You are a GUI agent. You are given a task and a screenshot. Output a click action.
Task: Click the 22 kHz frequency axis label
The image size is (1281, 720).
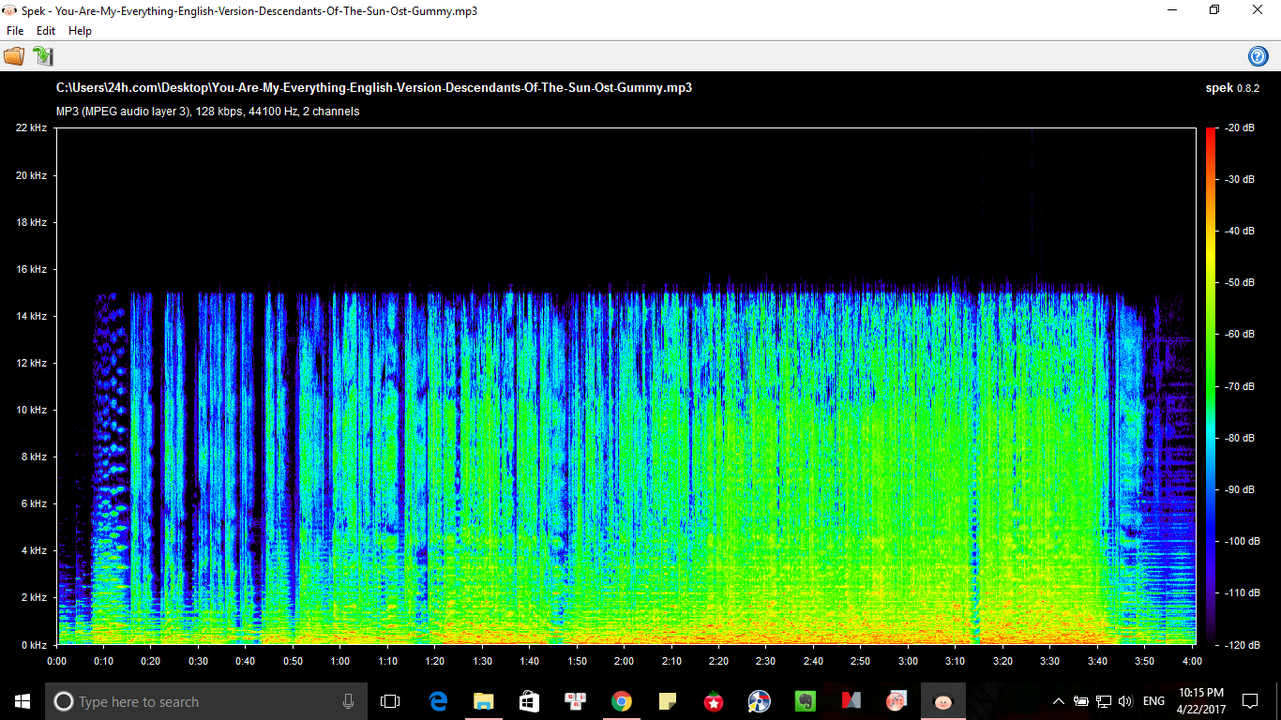(31, 128)
